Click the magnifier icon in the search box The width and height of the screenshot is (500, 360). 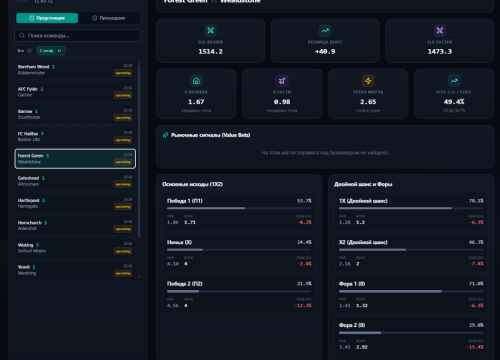[x=22, y=35]
